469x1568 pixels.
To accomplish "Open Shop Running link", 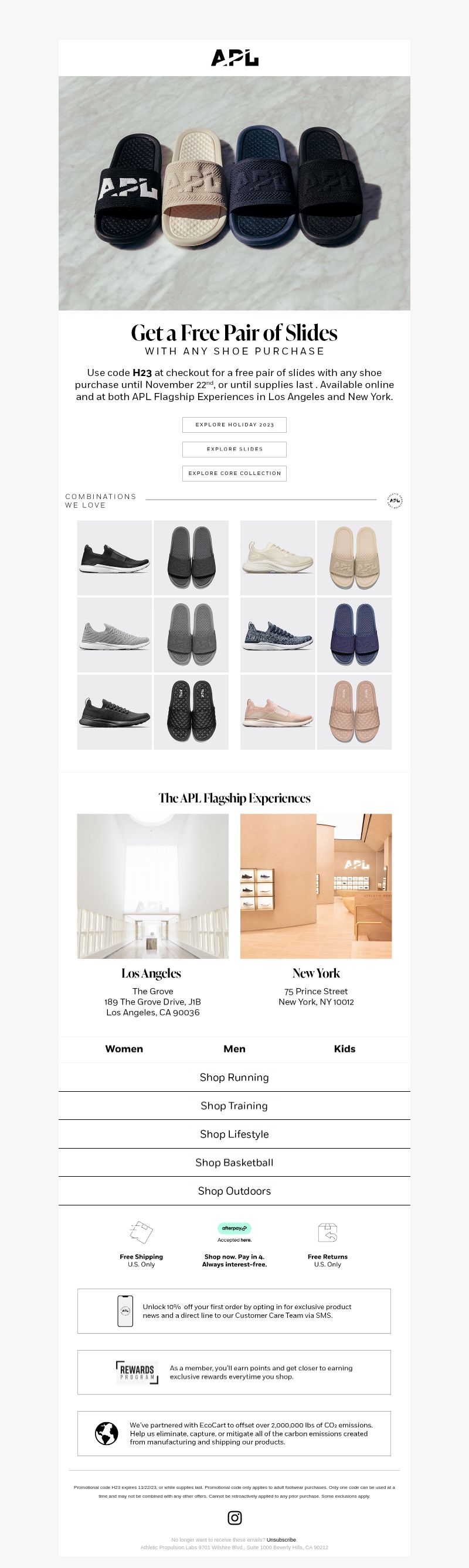I will [x=235, y=1077].
